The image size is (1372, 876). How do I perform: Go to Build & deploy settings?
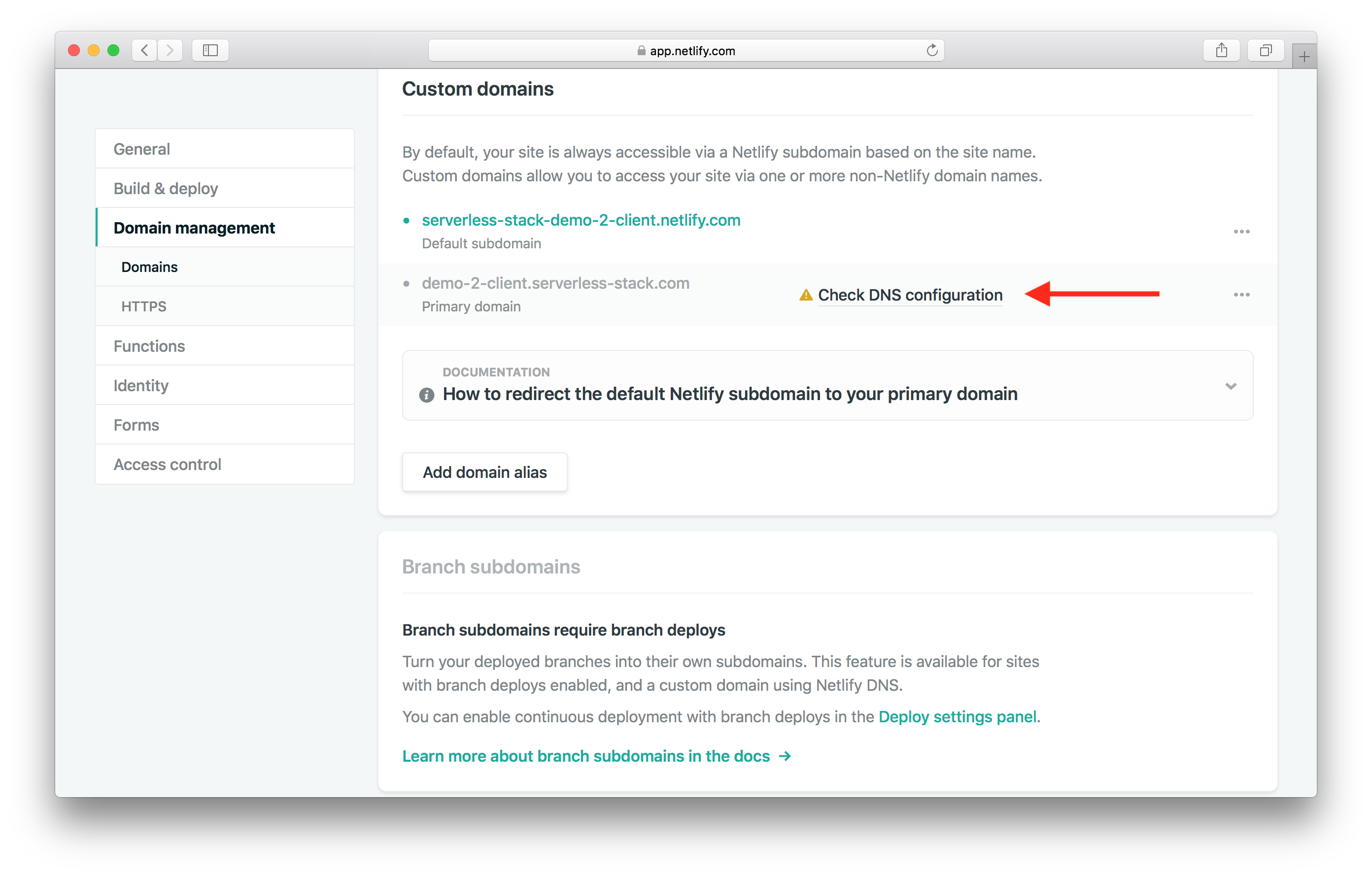pos(166,189)
